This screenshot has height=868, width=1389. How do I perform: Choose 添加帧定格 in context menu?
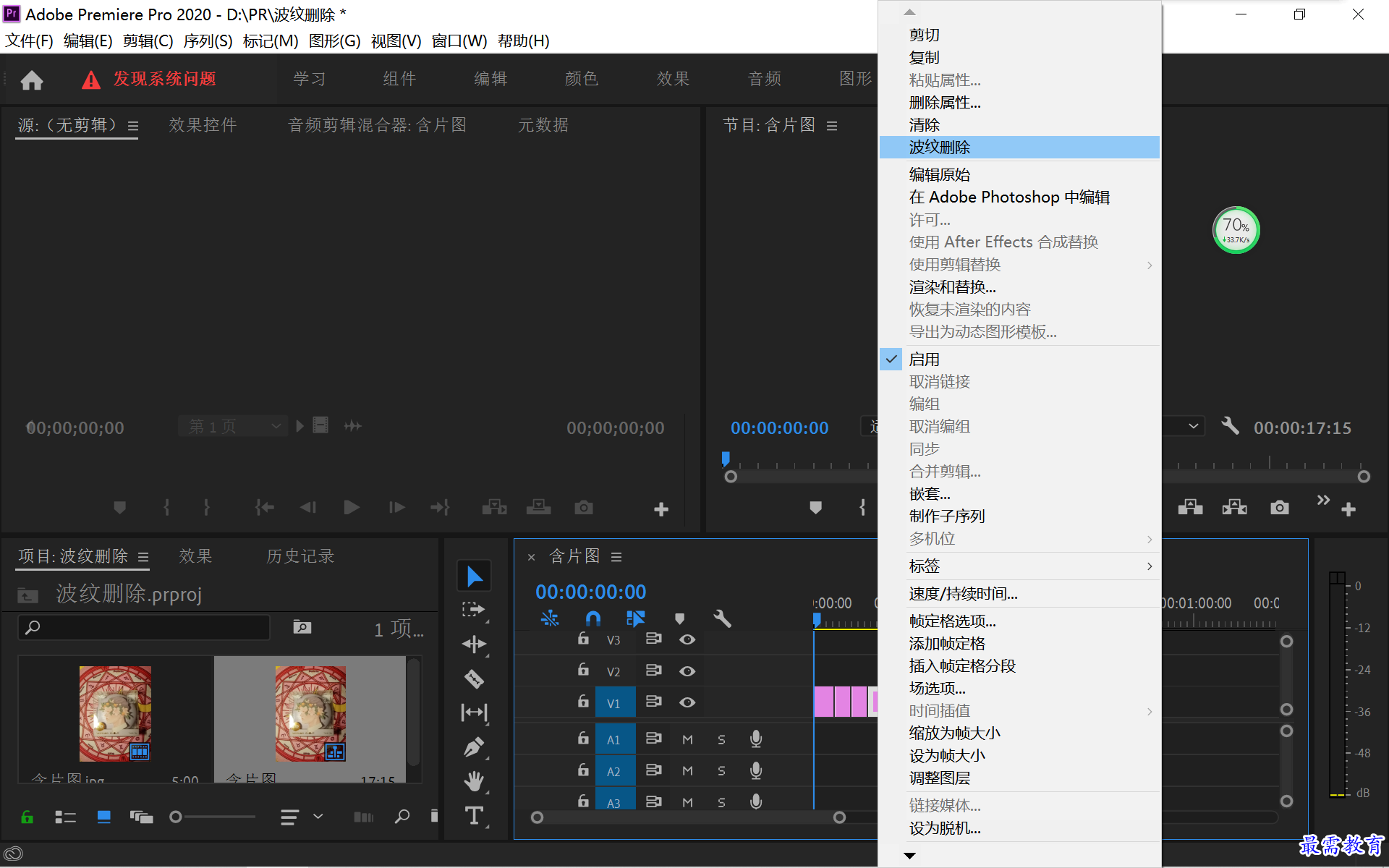[x=1019, y=644]
